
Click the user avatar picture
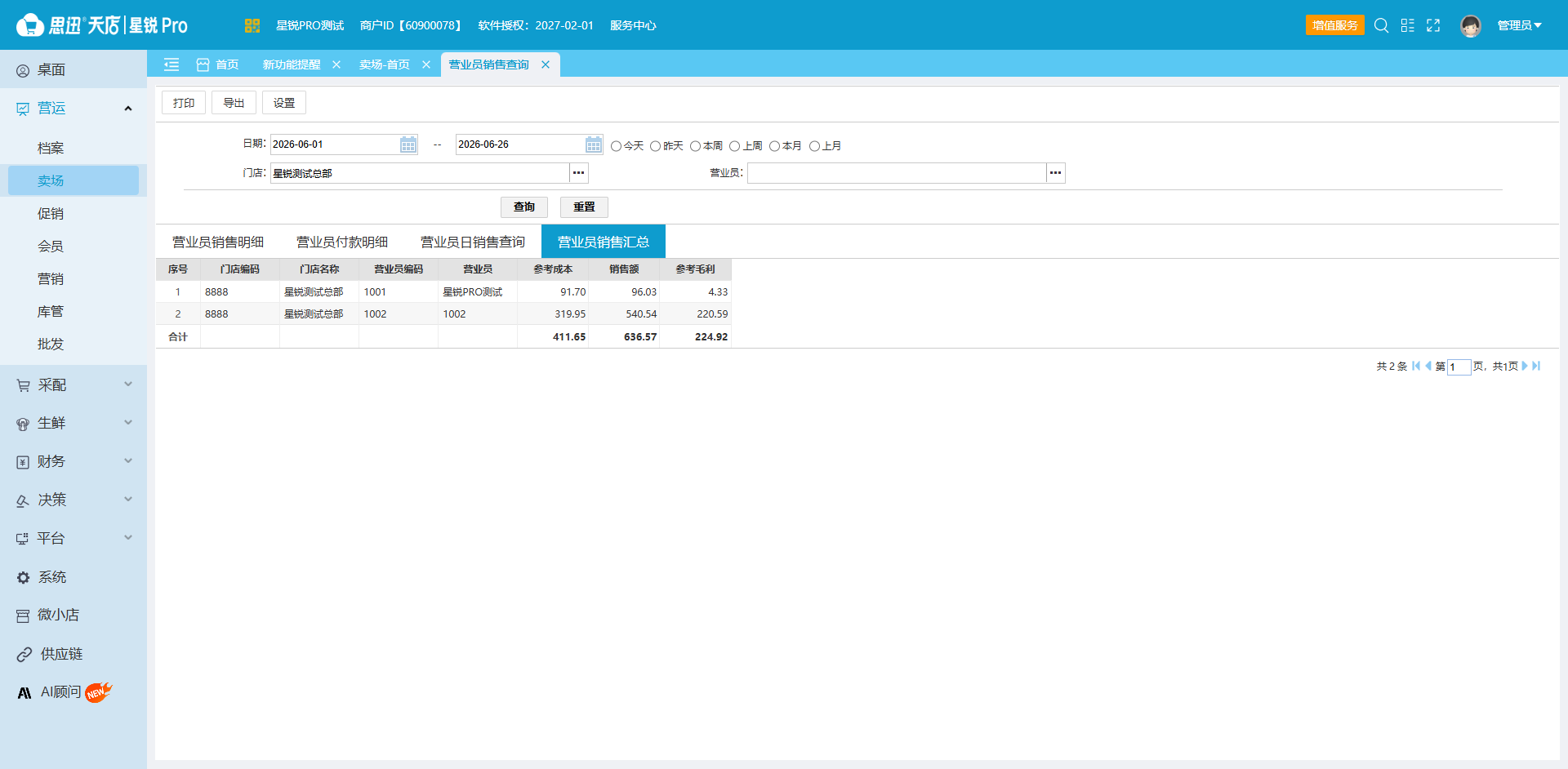coord(1471,26)
